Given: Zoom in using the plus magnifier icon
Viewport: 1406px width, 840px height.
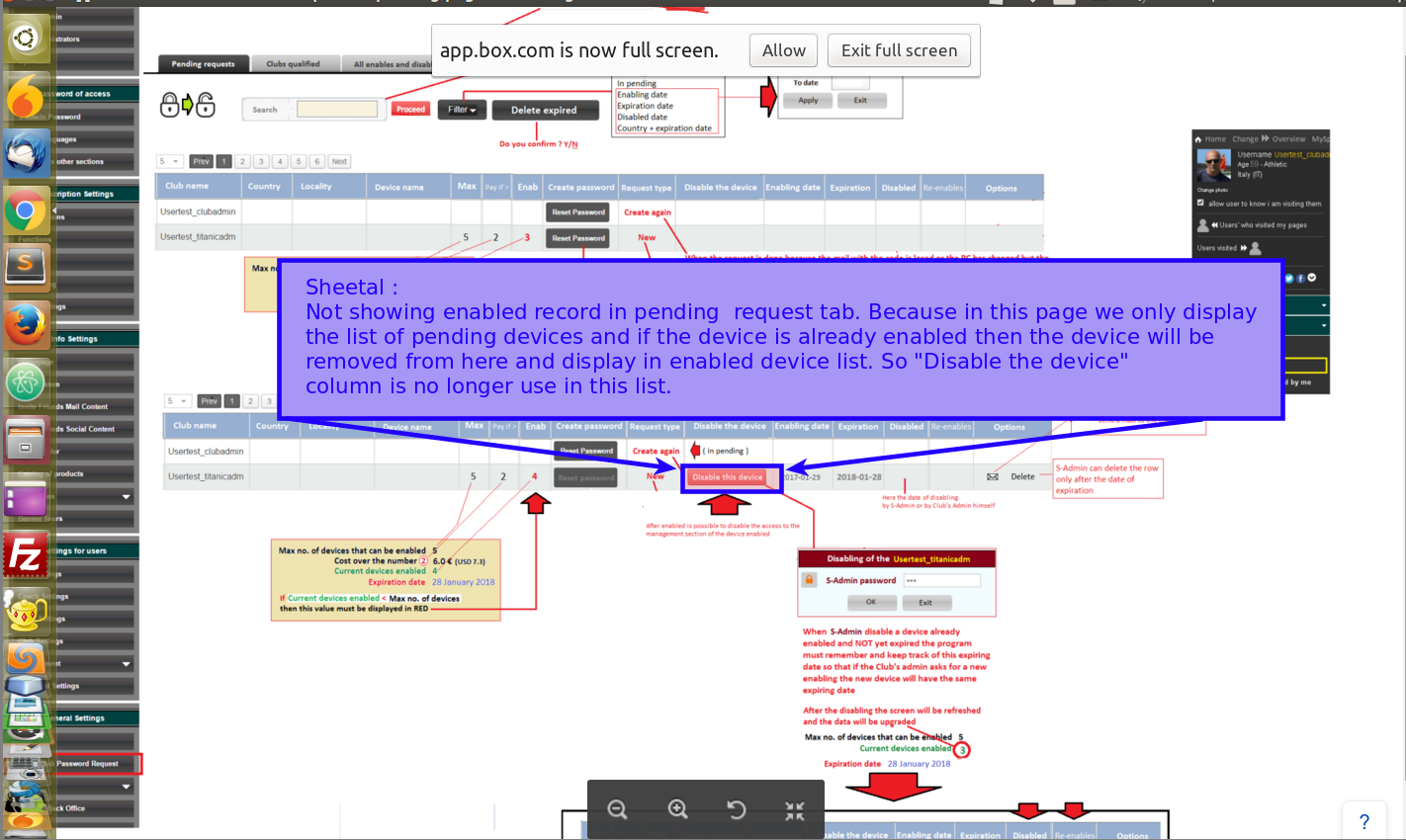Looking at the screenshot, I should pos(677,810).
